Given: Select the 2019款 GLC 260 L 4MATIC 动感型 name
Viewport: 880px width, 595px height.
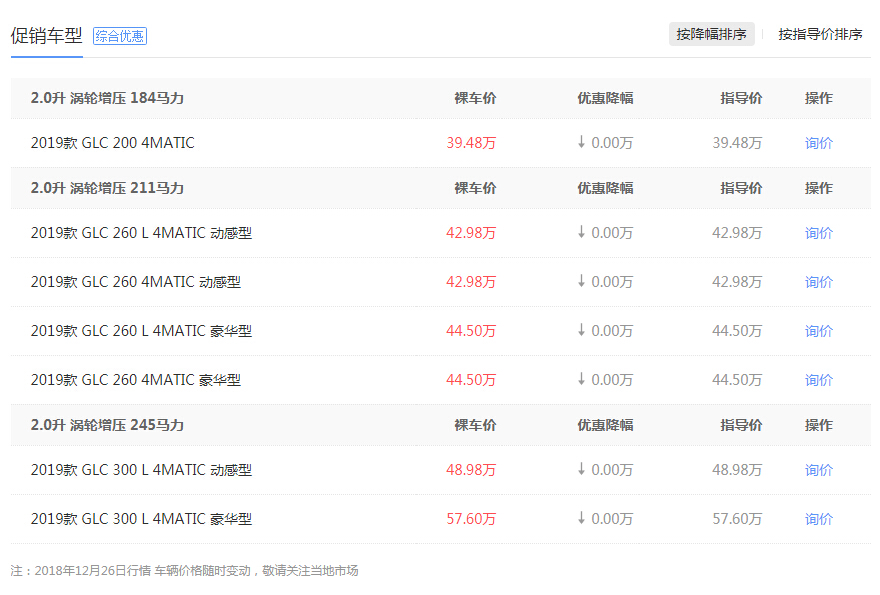Looking at the screenshot, I should [141, 233].
